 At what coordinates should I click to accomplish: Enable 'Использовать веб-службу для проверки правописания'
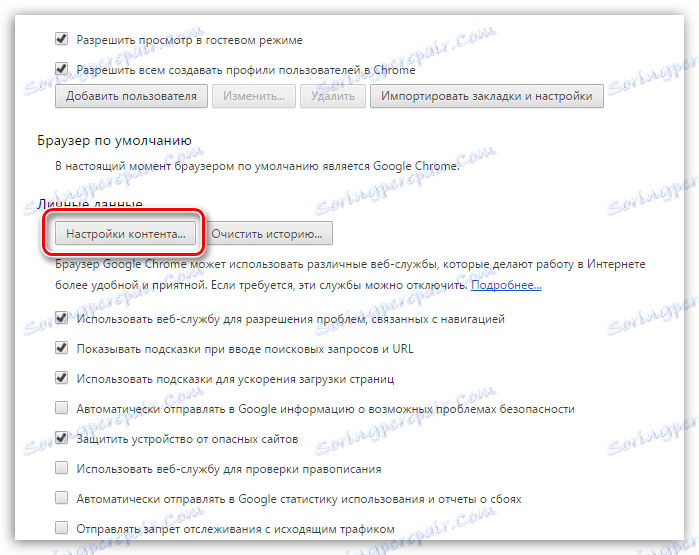point(62,468)
